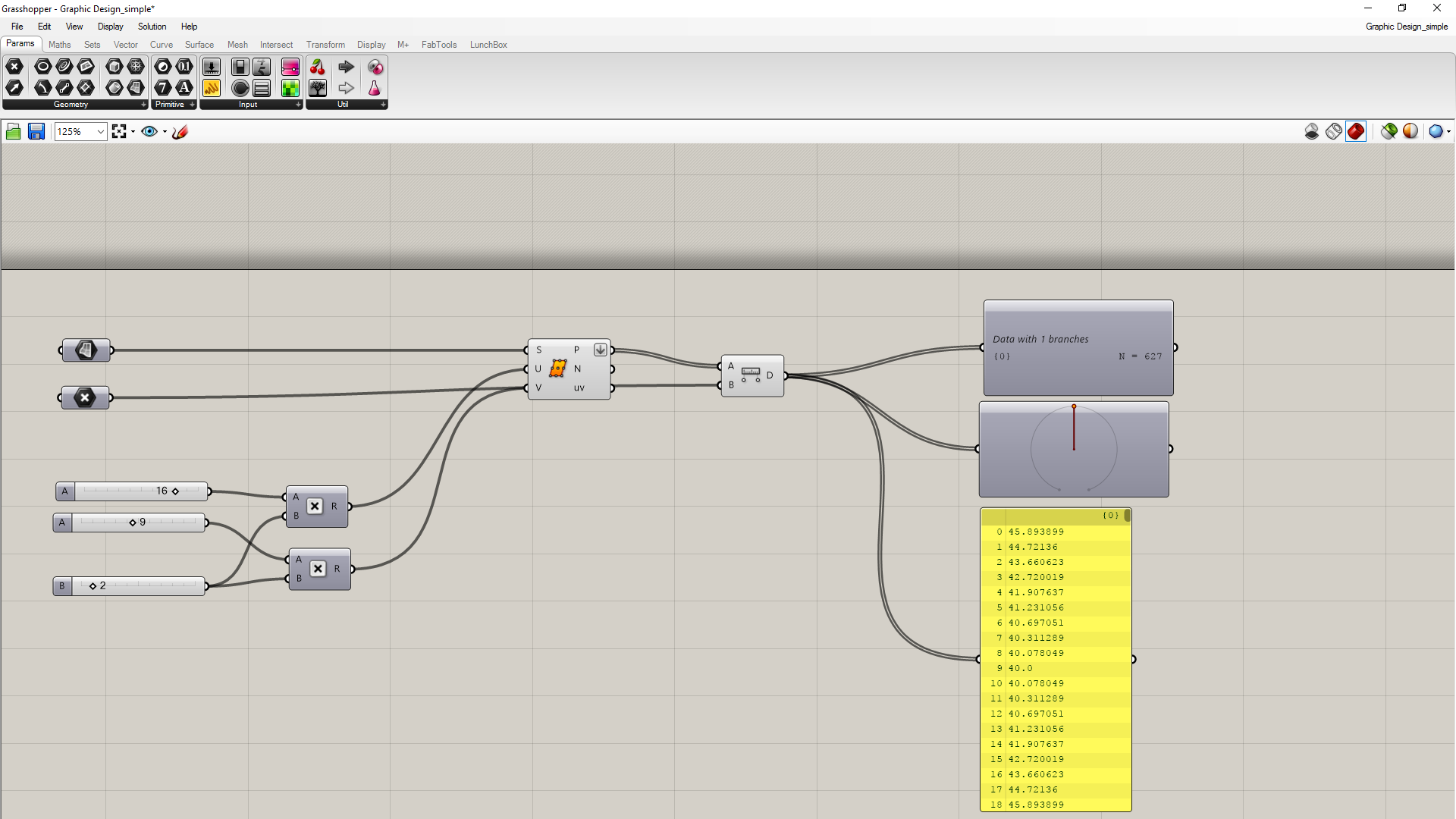Expand the Util panel plus
The image size is (1456, 819).
pos(383,105)
